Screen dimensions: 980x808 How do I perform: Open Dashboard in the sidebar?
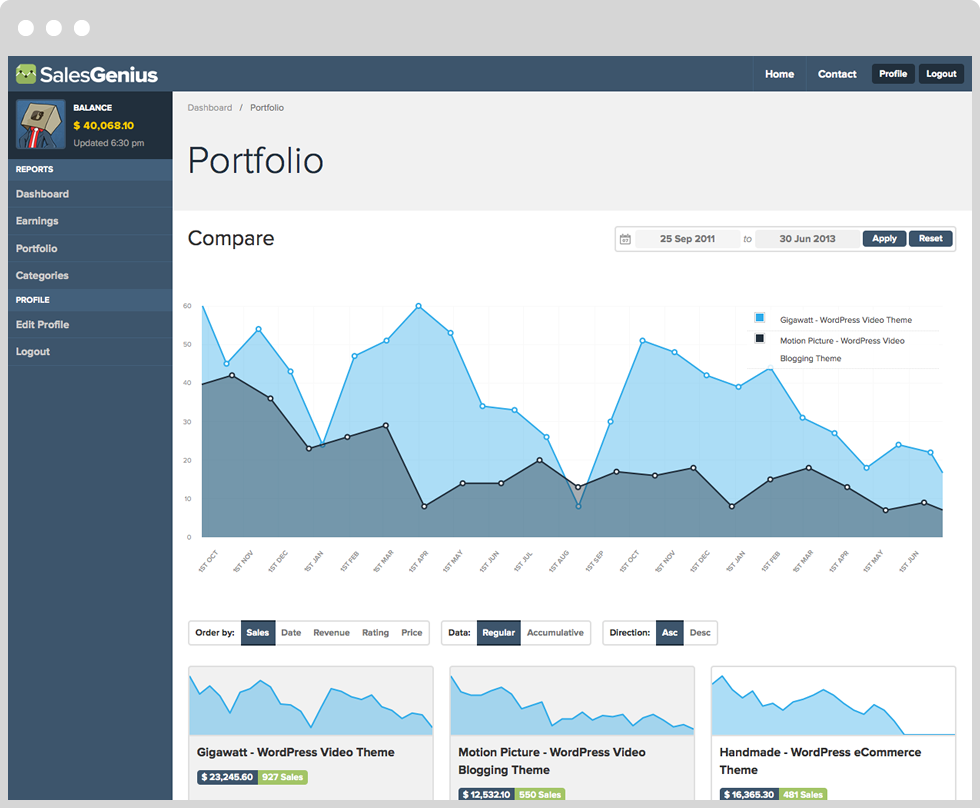click(x=90, y=194)
